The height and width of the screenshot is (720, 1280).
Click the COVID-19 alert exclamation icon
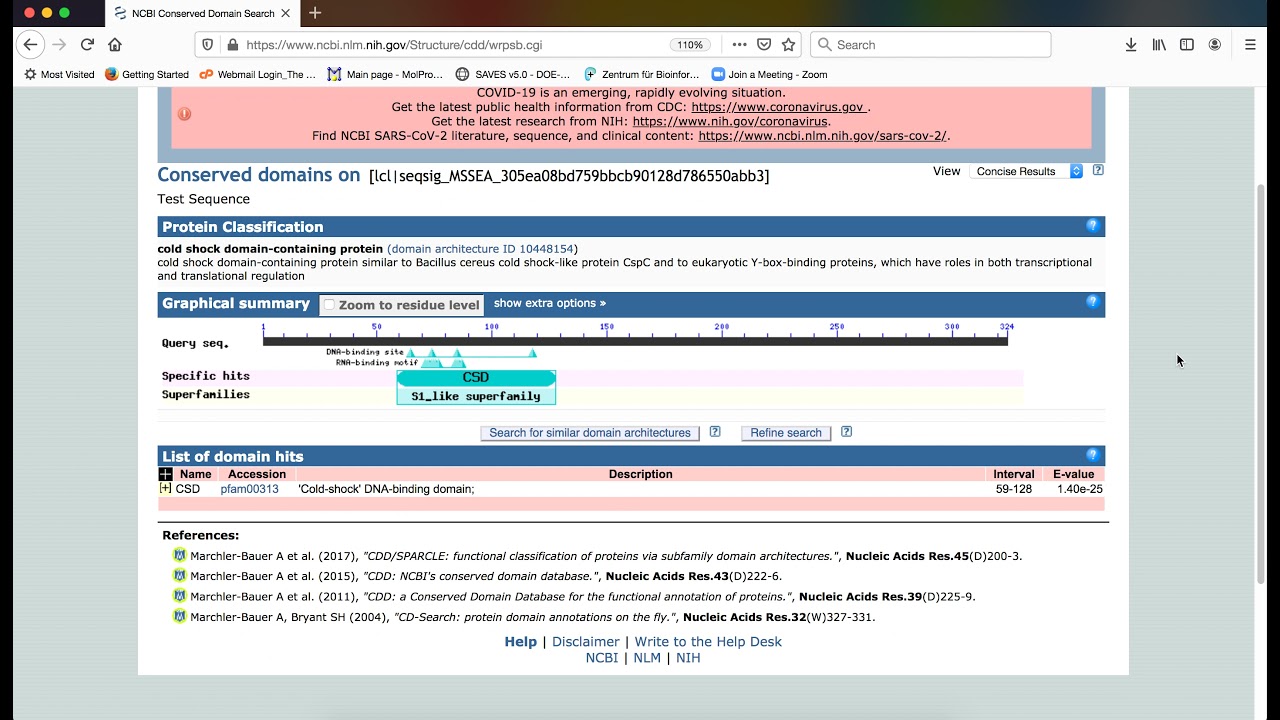tap(184, 114)
